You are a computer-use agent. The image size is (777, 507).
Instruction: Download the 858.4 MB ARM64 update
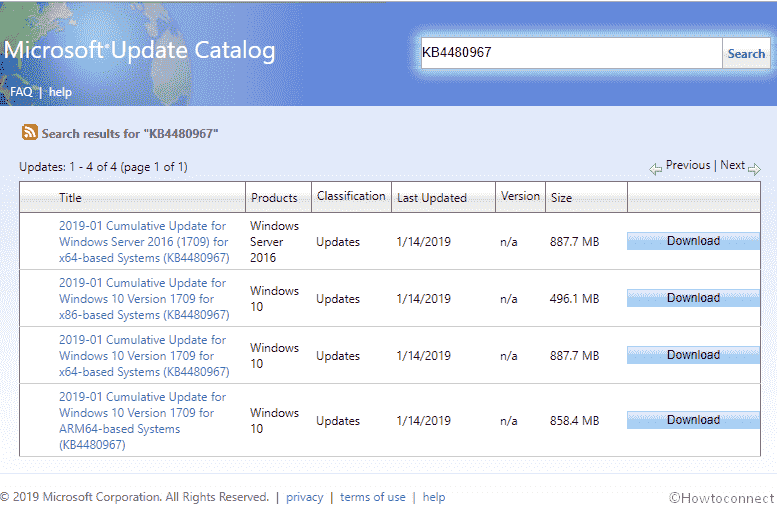(x=693, y=420)
